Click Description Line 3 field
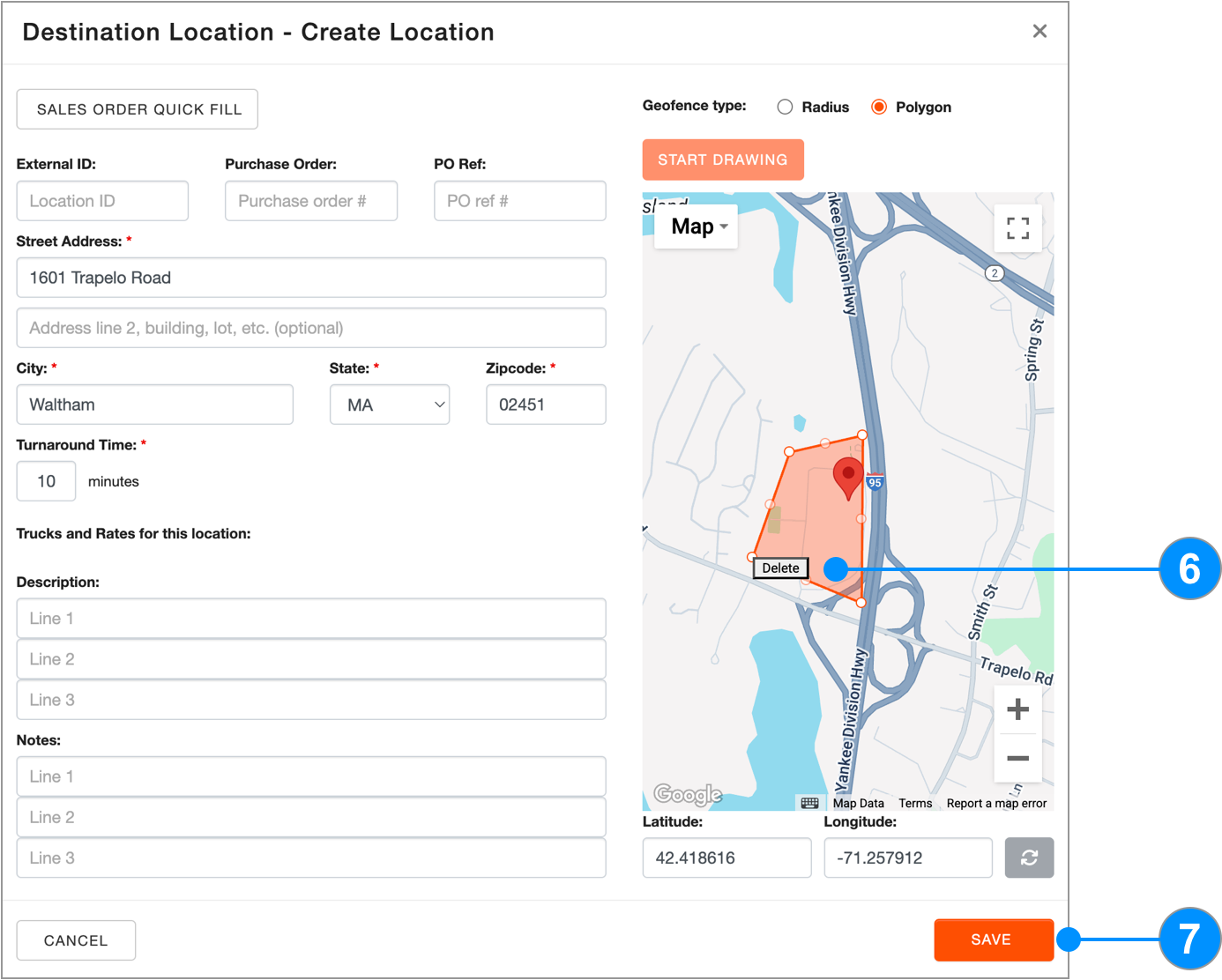This screenshot has height=980, width=1222. [x=311, y=700]
